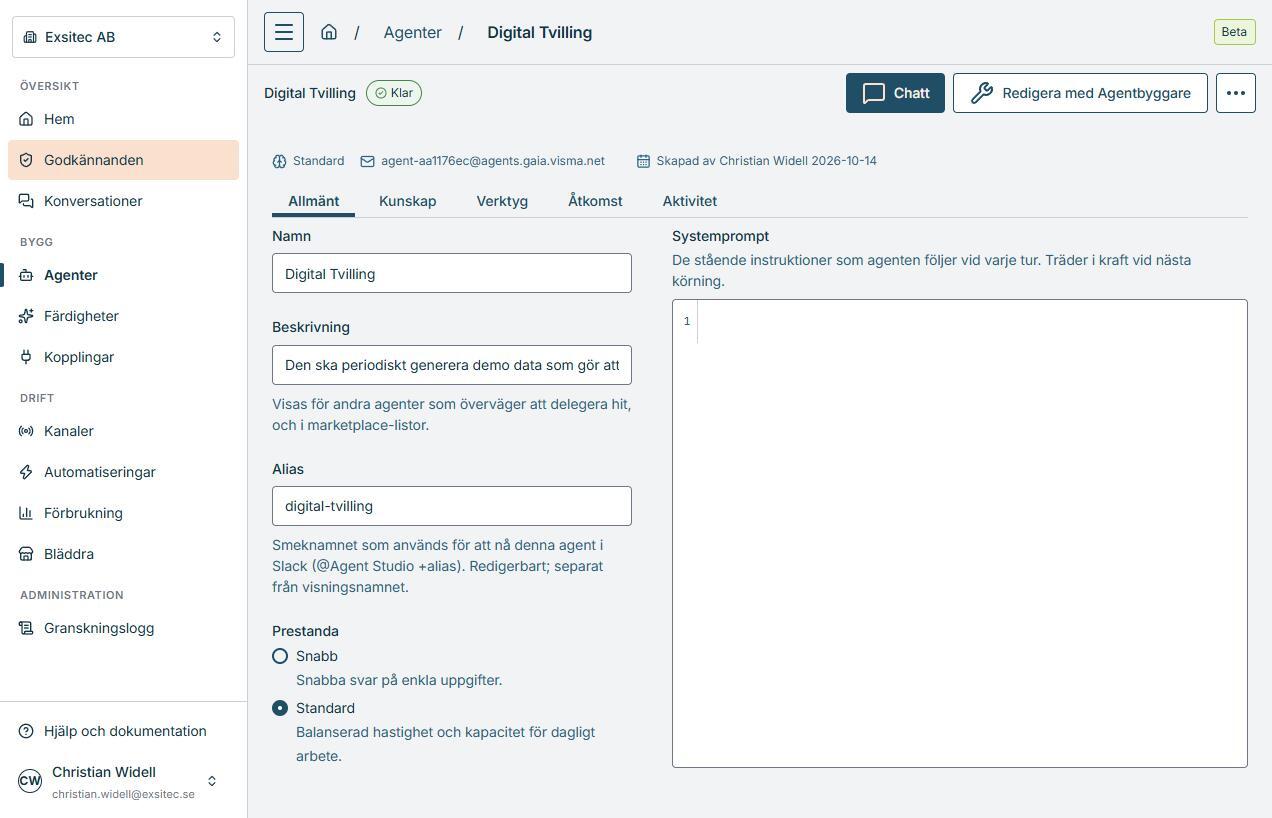
Task: Click the Klar status check icon
Action: click(381, 93)
